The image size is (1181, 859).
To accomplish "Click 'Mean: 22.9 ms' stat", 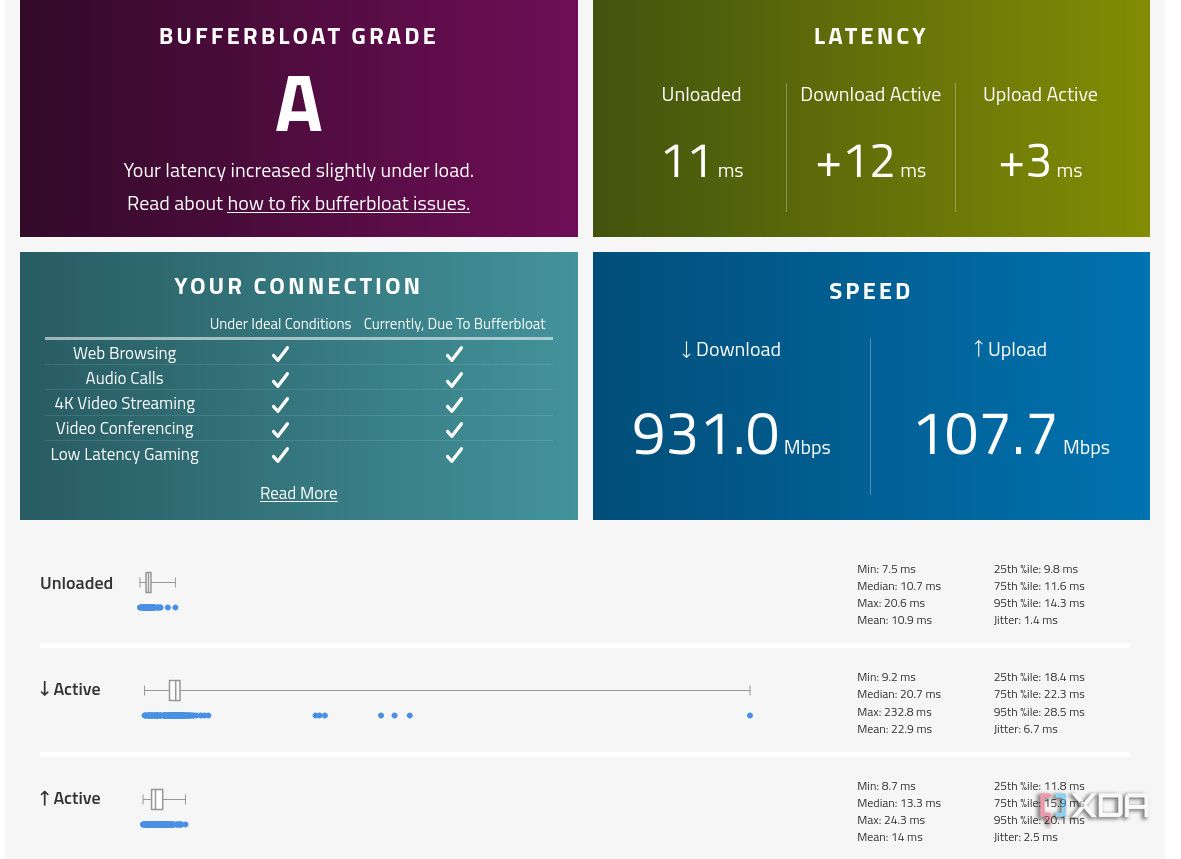I will [894, 729].
